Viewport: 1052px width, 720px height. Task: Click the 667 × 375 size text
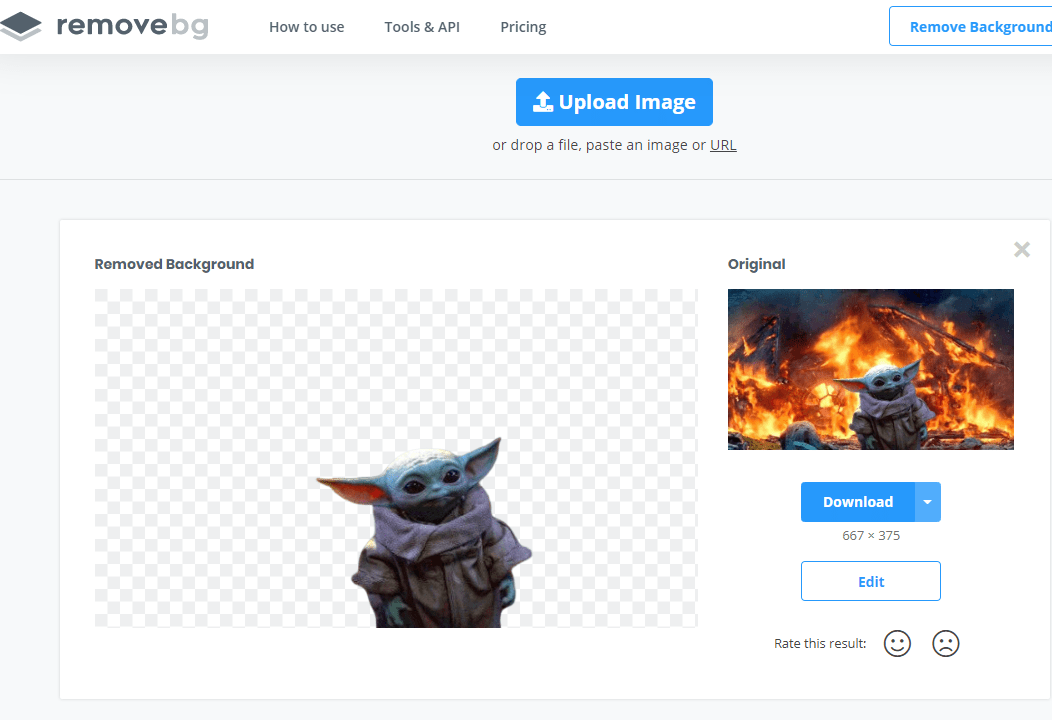tap(871, 535)
